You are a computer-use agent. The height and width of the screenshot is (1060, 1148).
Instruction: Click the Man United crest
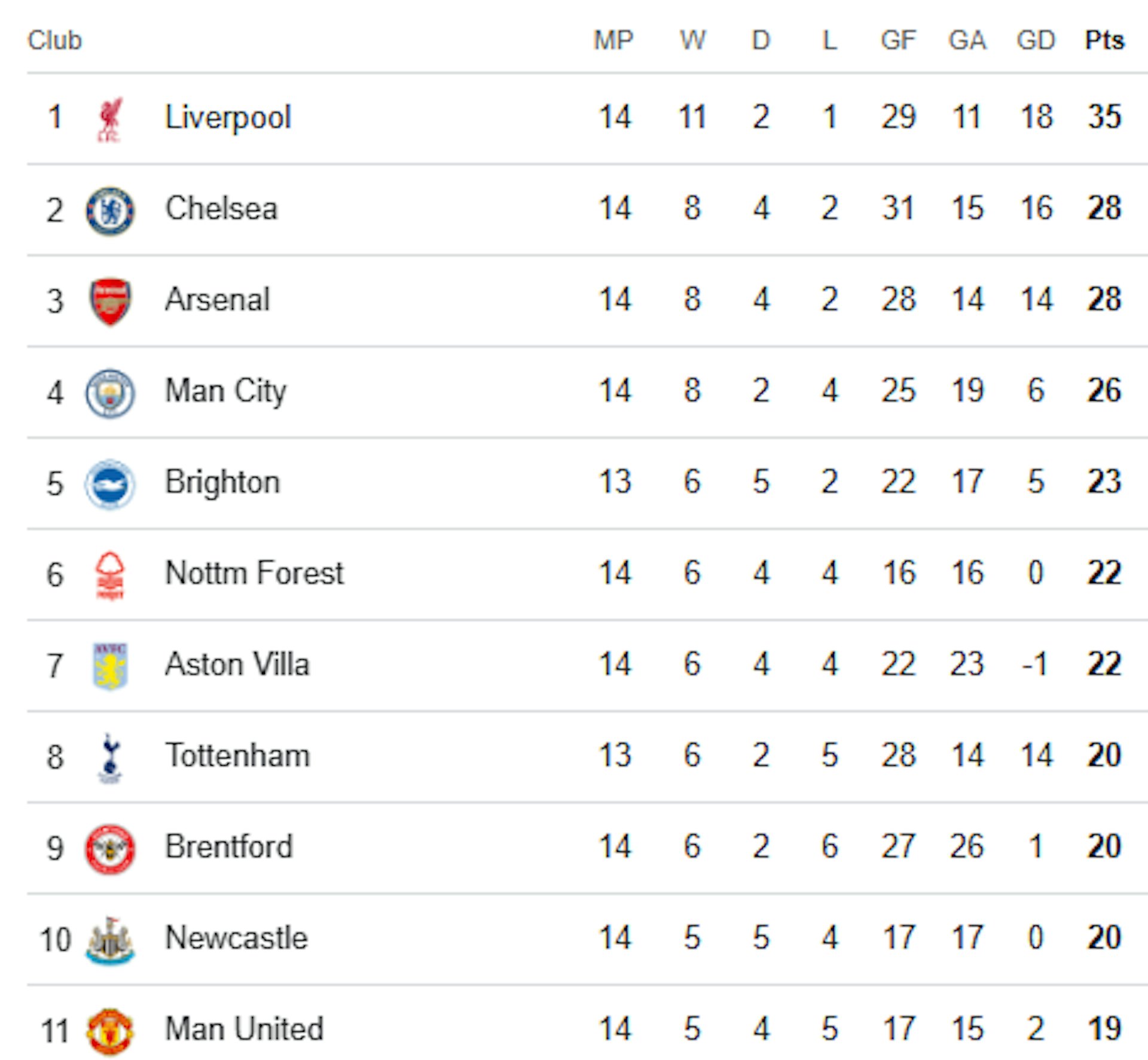[110, 1031]
